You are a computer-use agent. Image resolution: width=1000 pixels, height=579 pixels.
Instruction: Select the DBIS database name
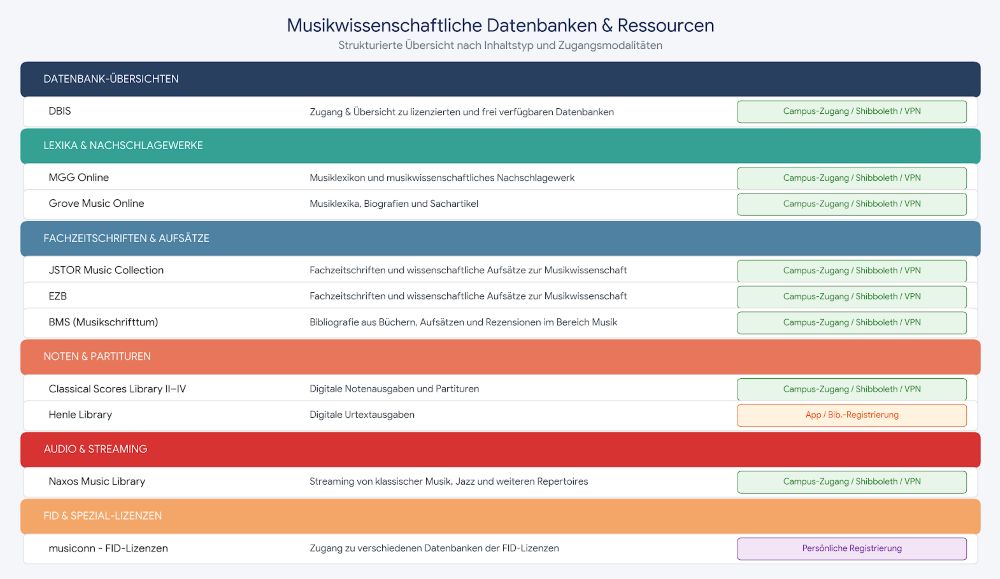tap(60, 111)
